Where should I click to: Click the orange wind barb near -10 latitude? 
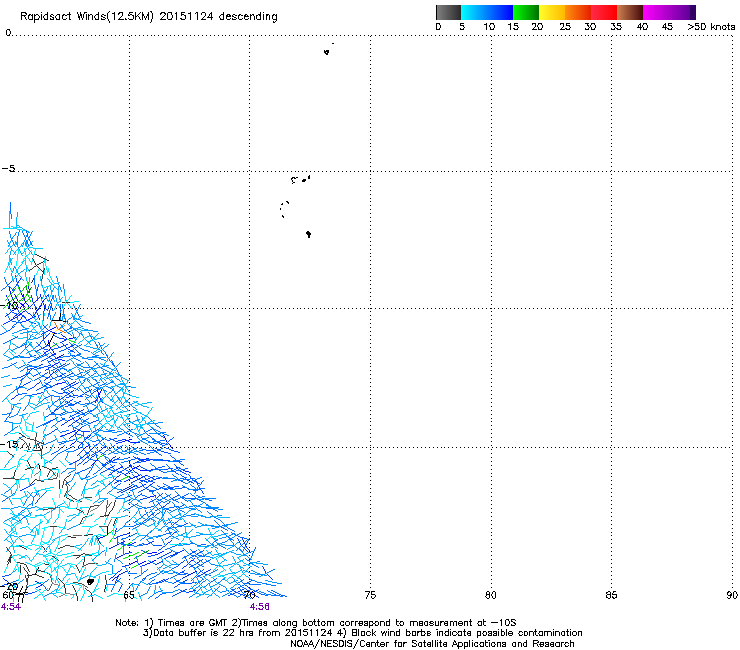click(x=59, y=327)
